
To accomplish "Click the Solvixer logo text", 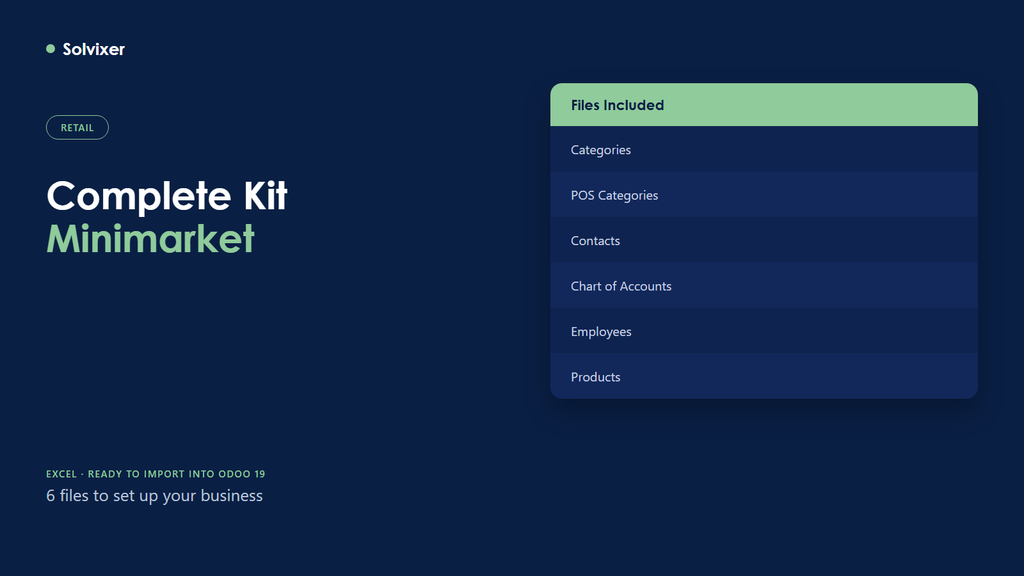I will [x=93, y=49].
